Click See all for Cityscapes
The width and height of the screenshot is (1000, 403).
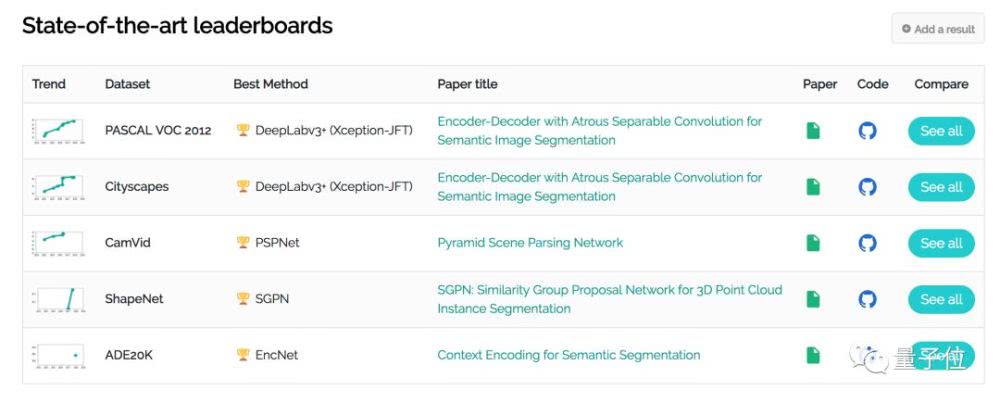point(941,187)
